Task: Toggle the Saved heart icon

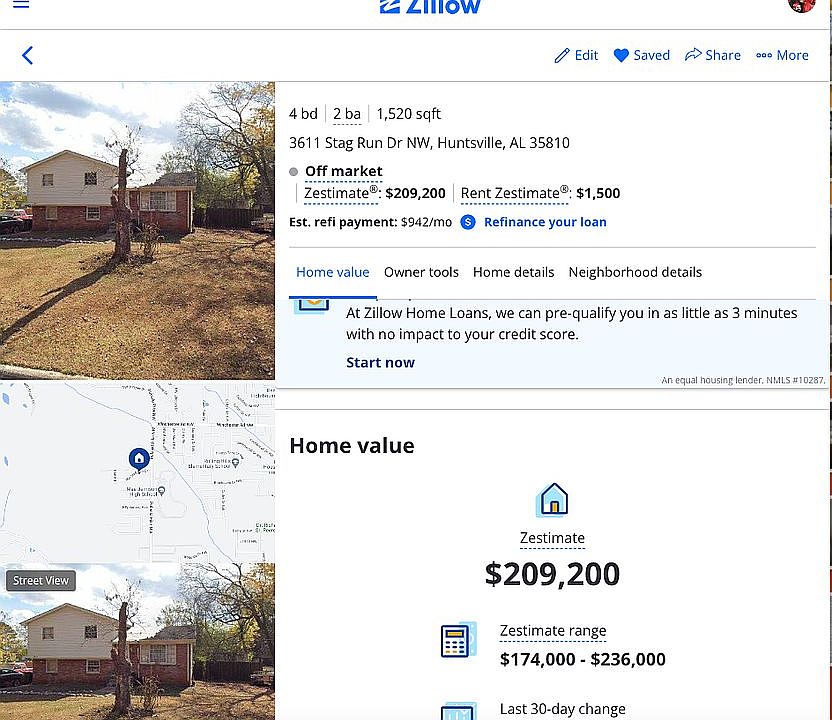Action: click(621, 56)
